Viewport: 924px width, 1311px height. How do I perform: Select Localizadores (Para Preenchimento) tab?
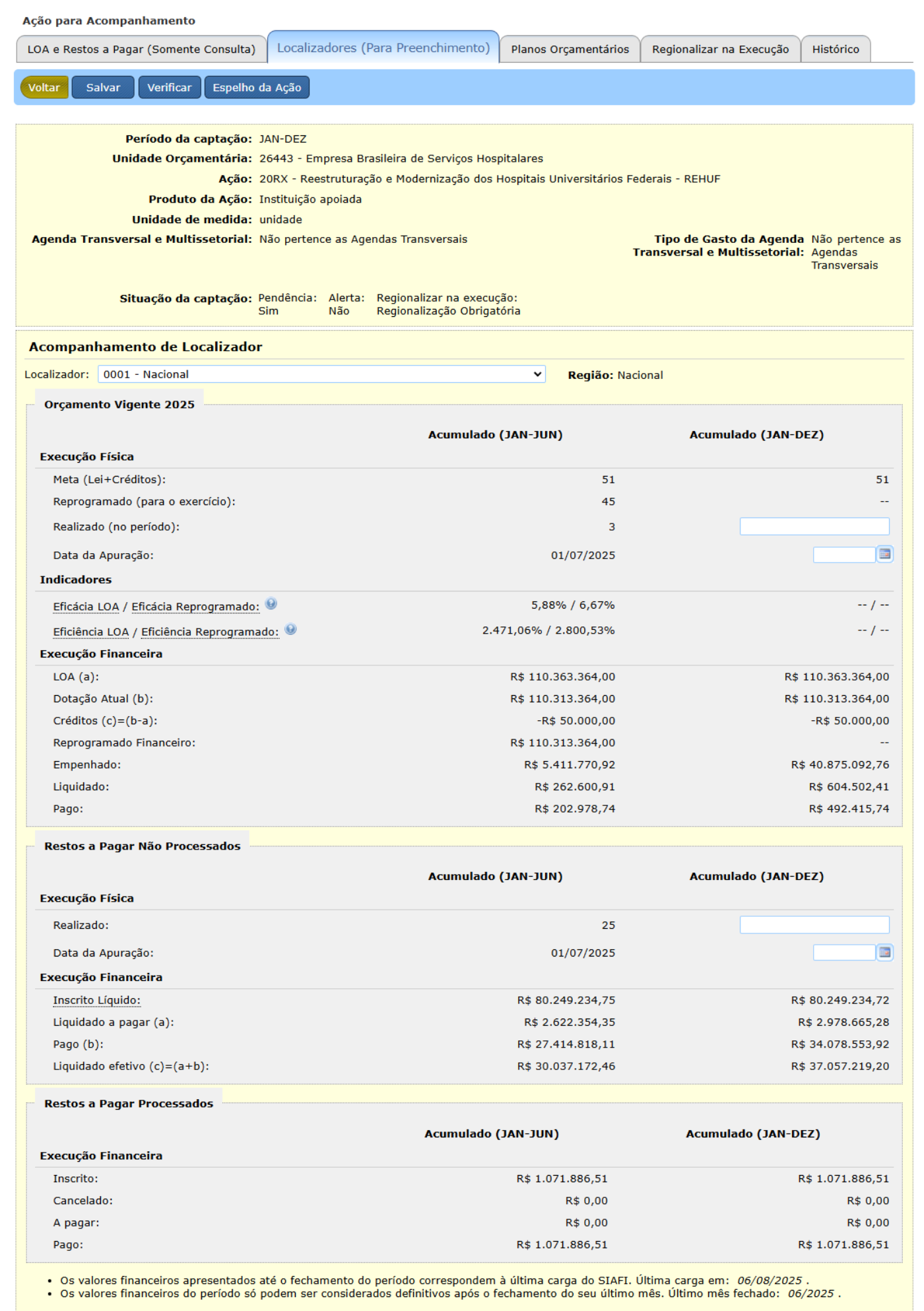click(383, 48)
